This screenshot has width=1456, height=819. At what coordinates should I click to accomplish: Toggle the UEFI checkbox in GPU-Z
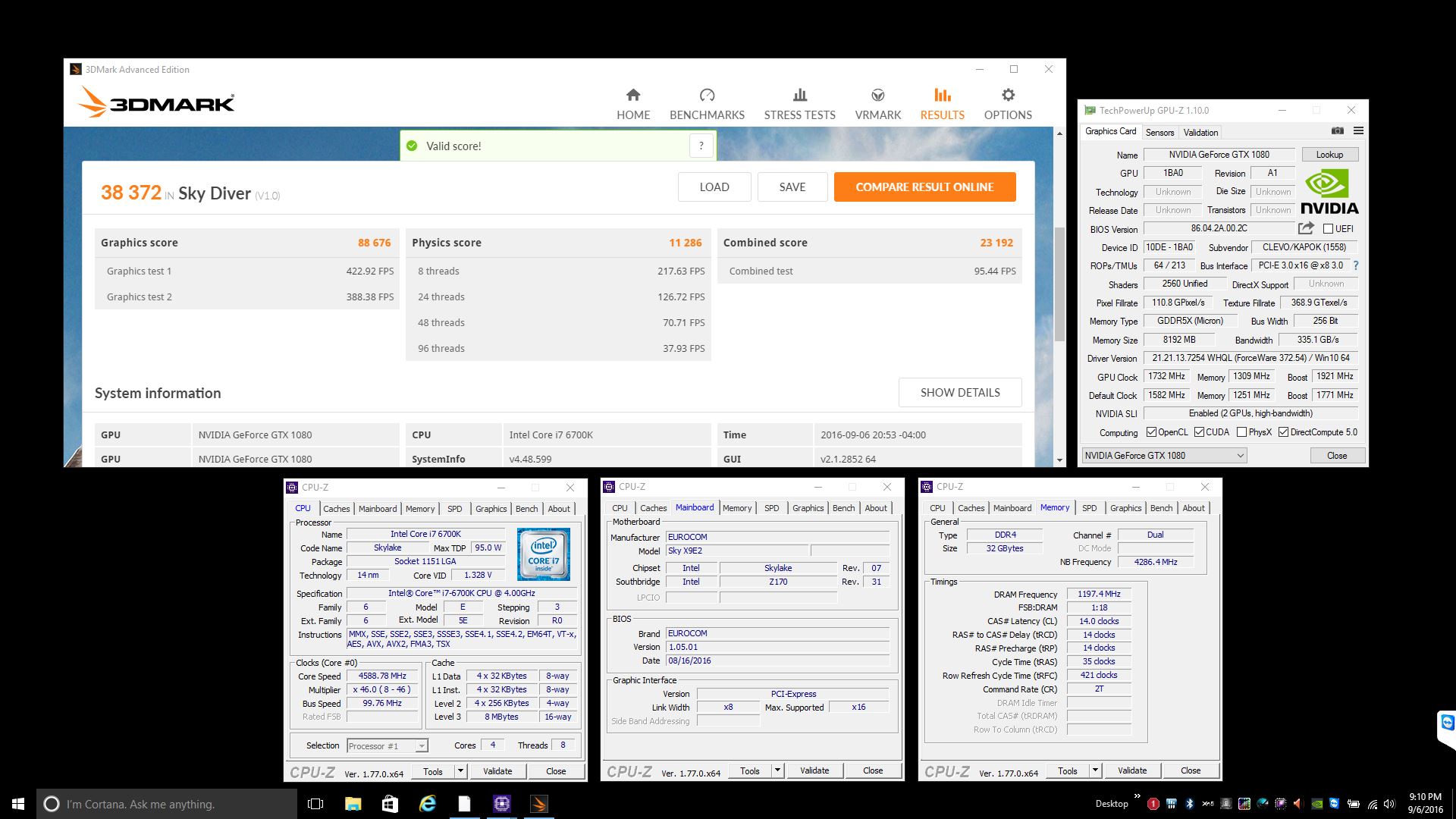tap(1328, 228)
